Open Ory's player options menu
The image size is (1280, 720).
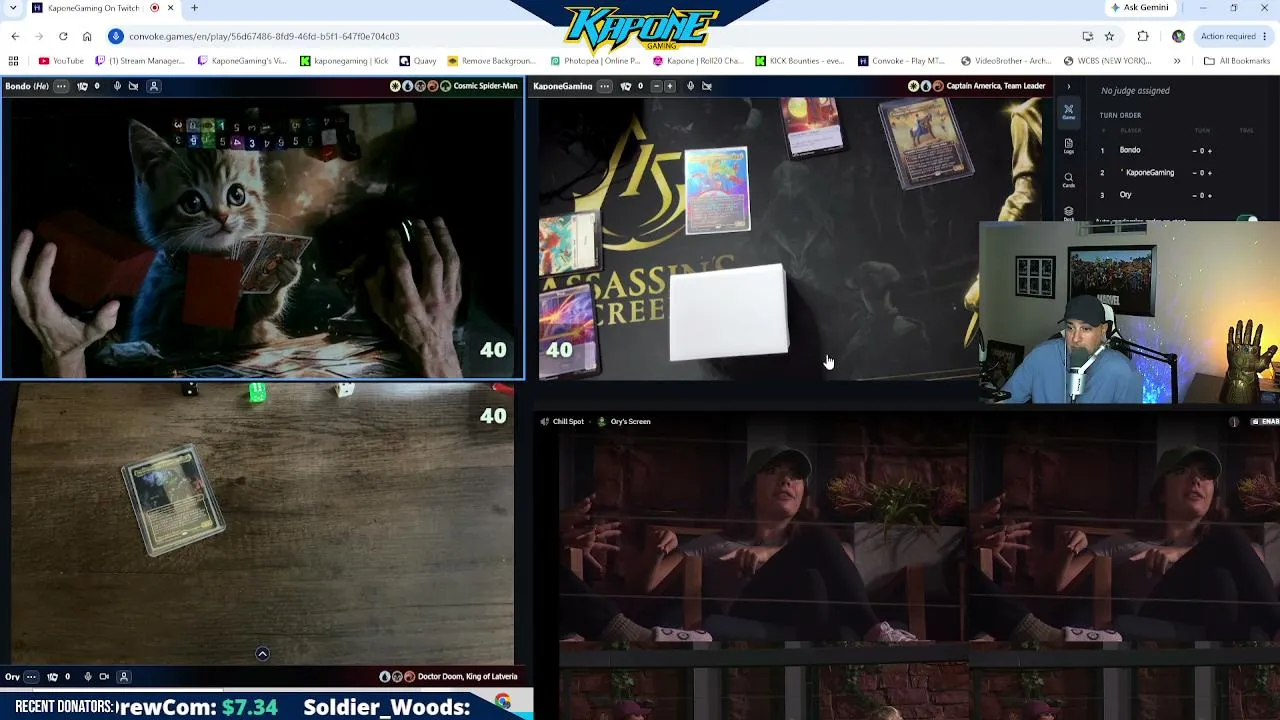coord(31,677)
